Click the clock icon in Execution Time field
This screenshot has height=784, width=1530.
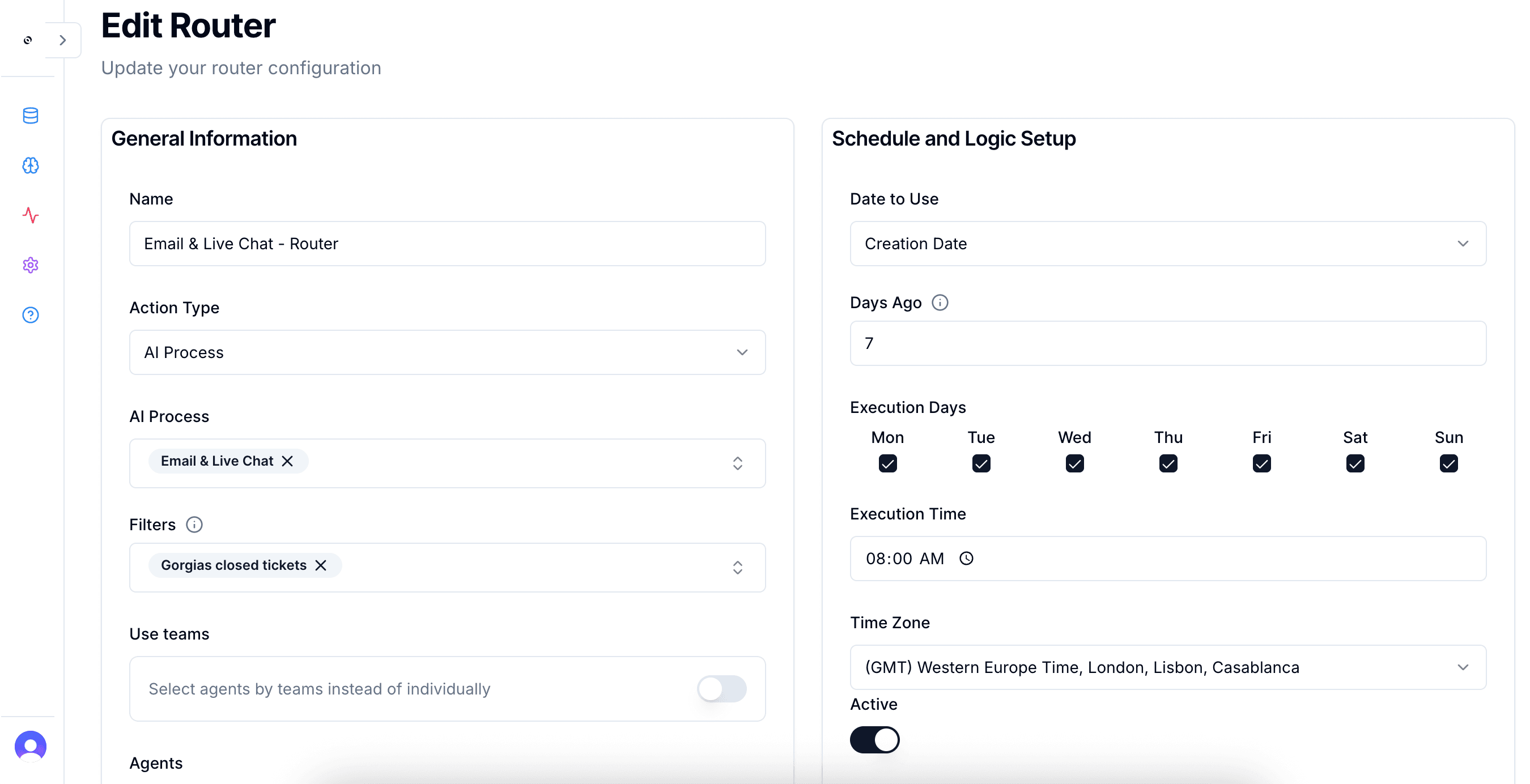pos(966,559)
